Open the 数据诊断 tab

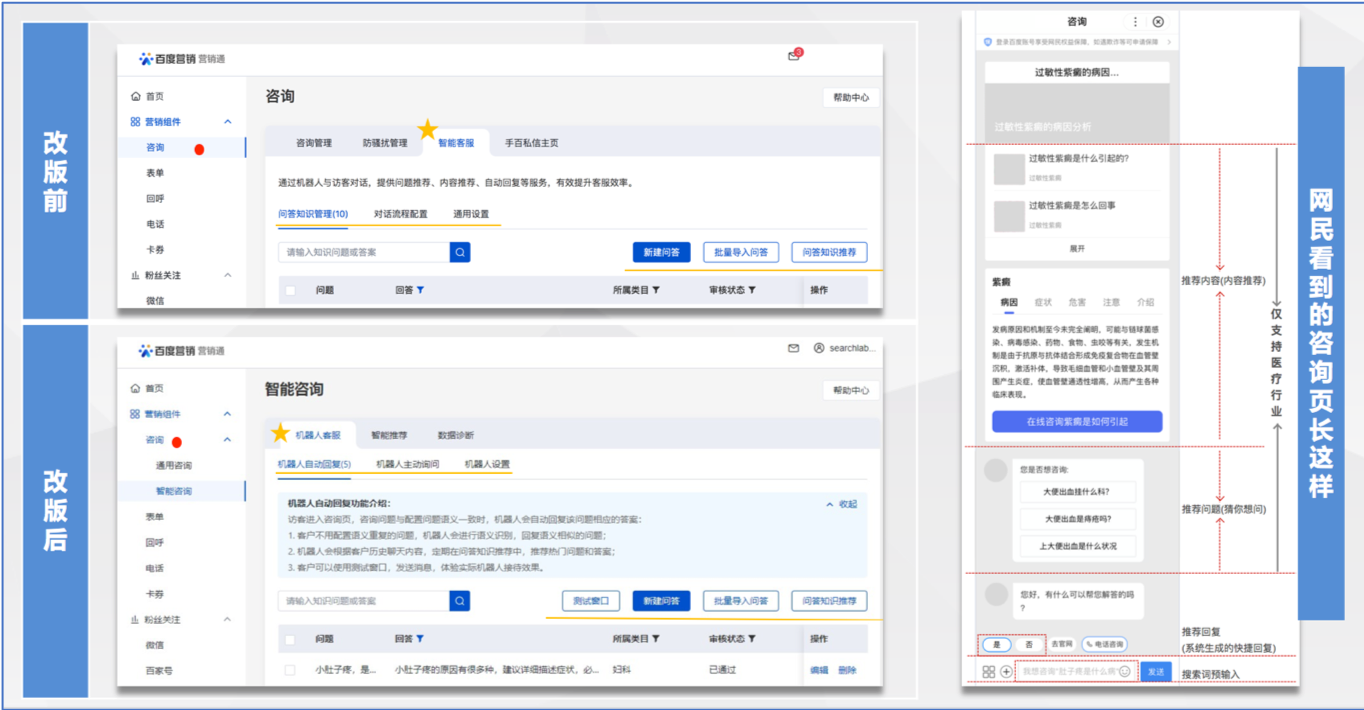pos(456,435)
